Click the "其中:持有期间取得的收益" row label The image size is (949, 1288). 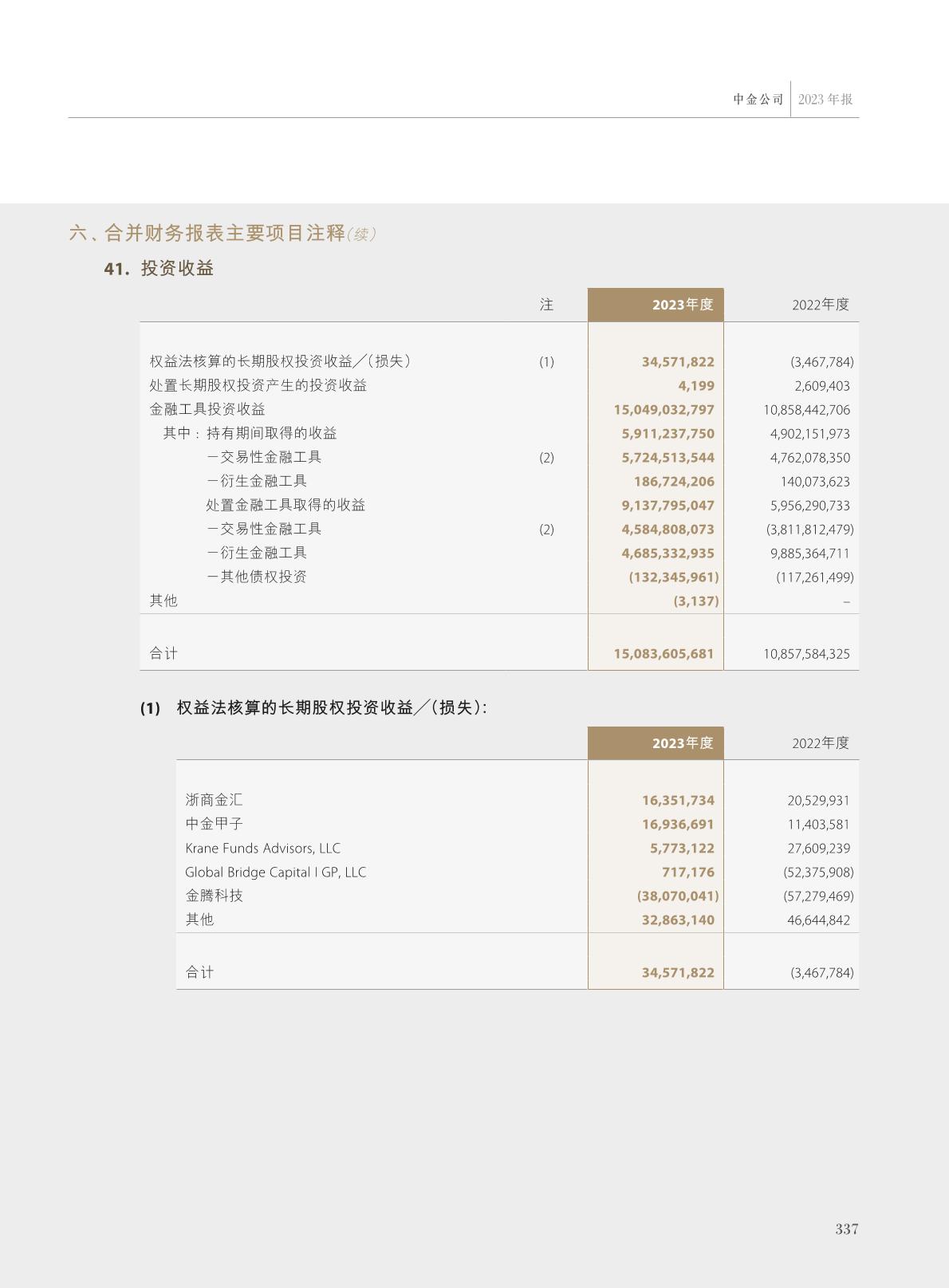(250, 434)
